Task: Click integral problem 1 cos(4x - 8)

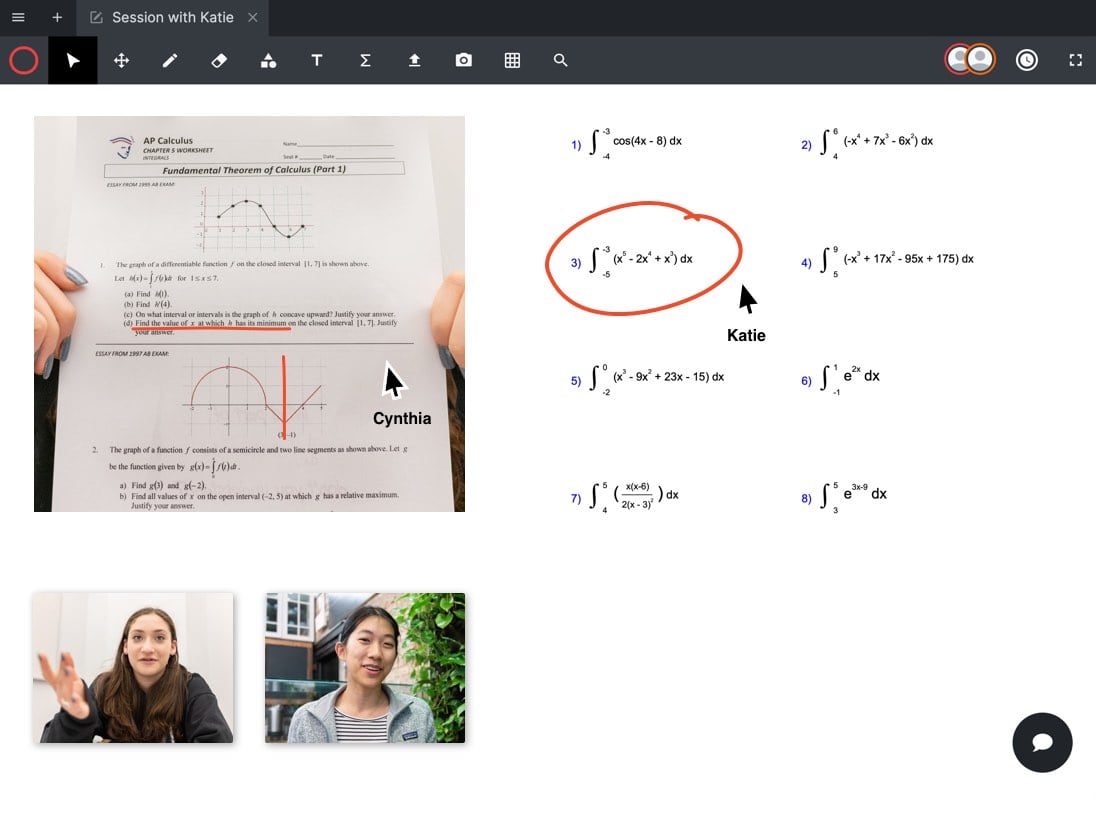Action: (627, 144)
